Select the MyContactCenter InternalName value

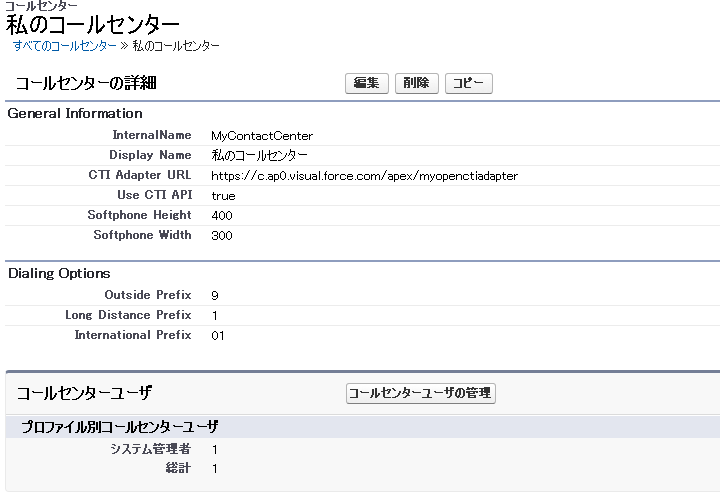pyautogui.click(x=262, y=136)
